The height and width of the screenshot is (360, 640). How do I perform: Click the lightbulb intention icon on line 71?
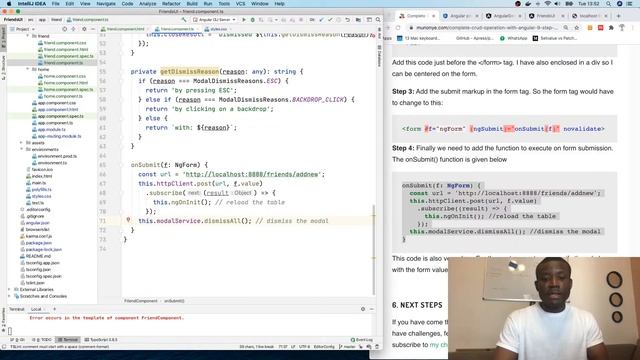(128, 220)
